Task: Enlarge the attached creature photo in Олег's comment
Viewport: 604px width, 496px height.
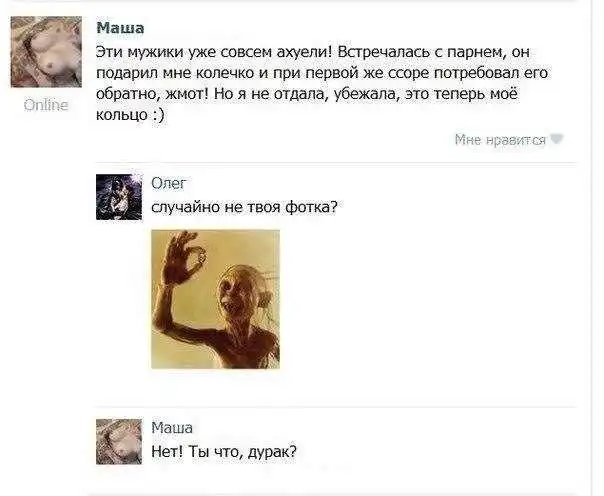Action: point(215,299)
